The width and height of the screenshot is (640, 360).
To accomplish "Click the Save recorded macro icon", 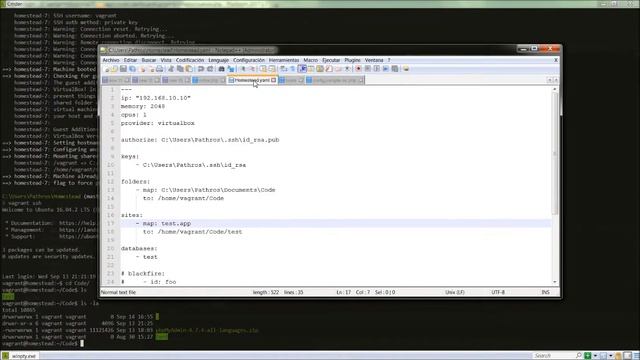I will (395, 69).
